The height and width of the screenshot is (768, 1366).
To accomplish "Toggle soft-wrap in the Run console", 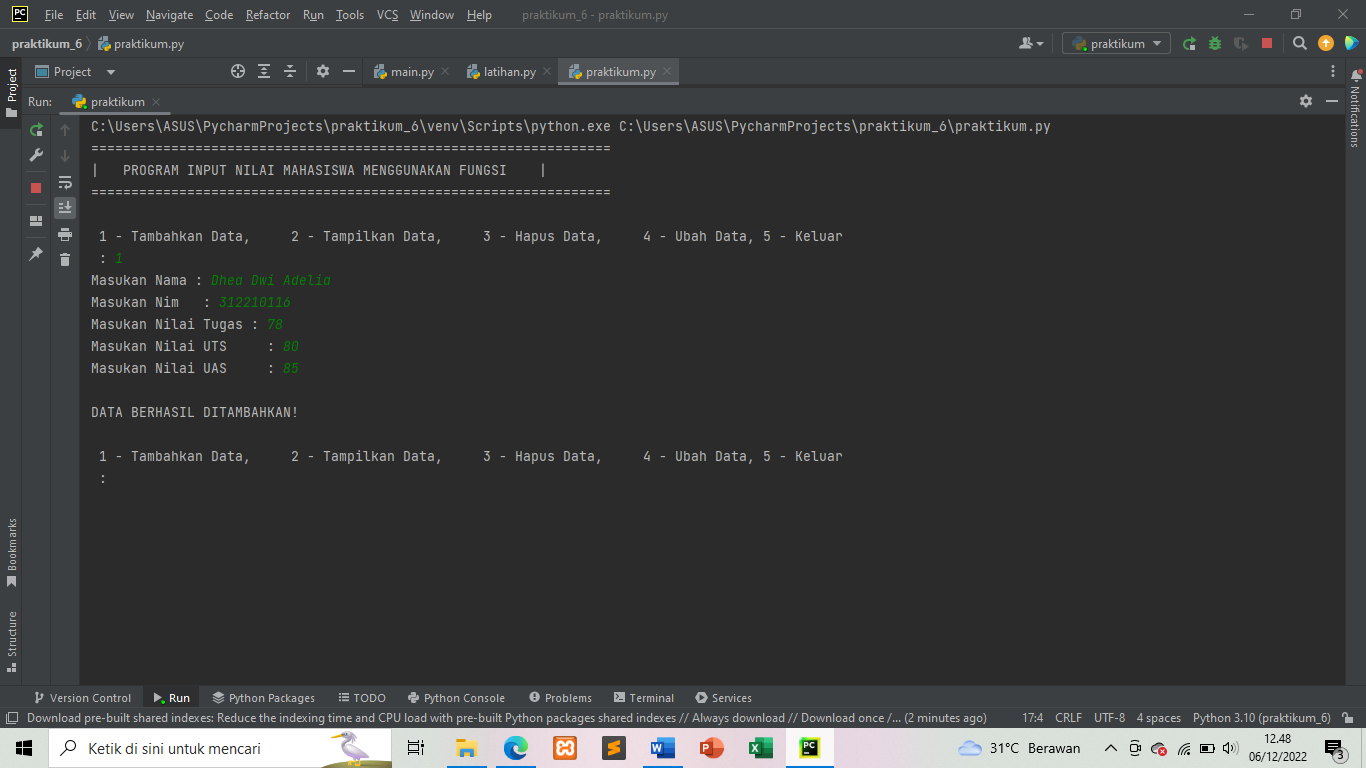I will point(65,183).
